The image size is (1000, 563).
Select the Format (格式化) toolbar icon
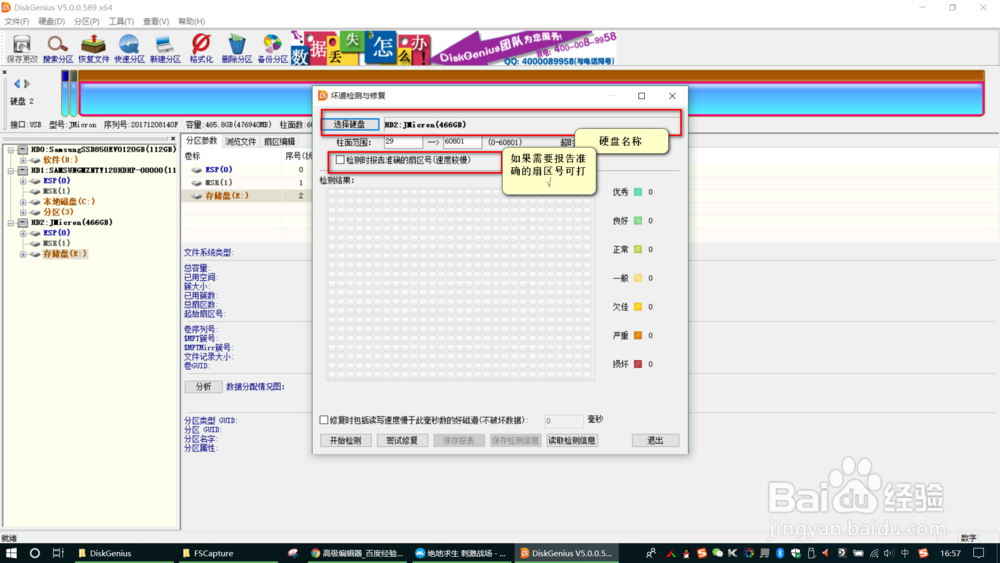coord(201,48)
